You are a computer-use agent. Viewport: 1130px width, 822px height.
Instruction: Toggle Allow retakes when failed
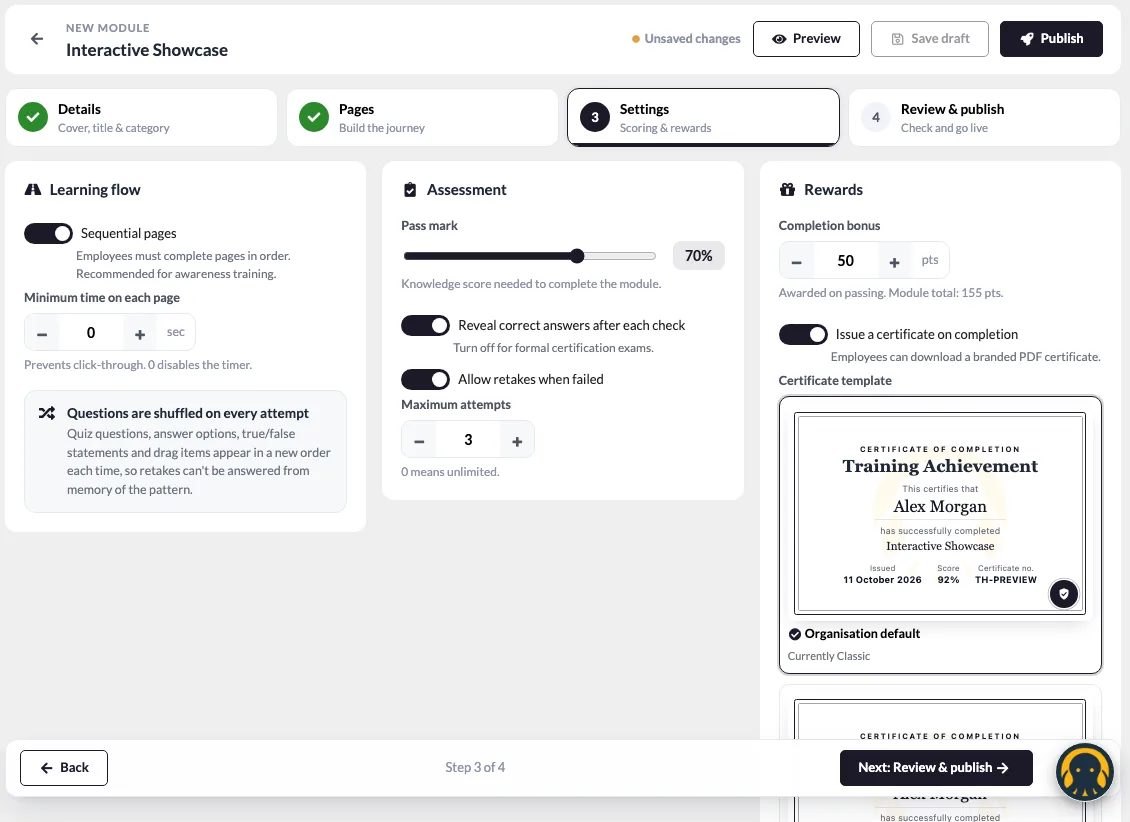pos(425,380)
